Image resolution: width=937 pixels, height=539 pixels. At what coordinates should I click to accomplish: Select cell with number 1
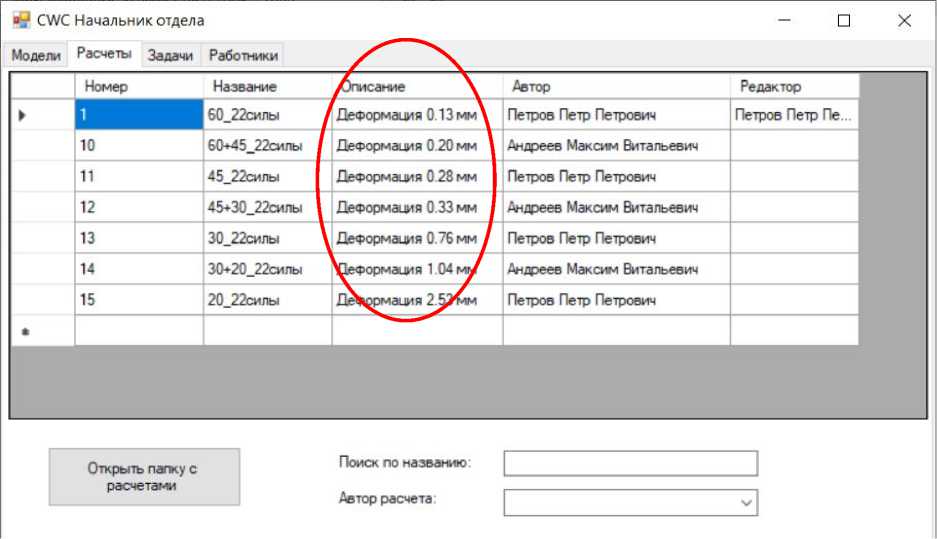click(x=139, y=115)
